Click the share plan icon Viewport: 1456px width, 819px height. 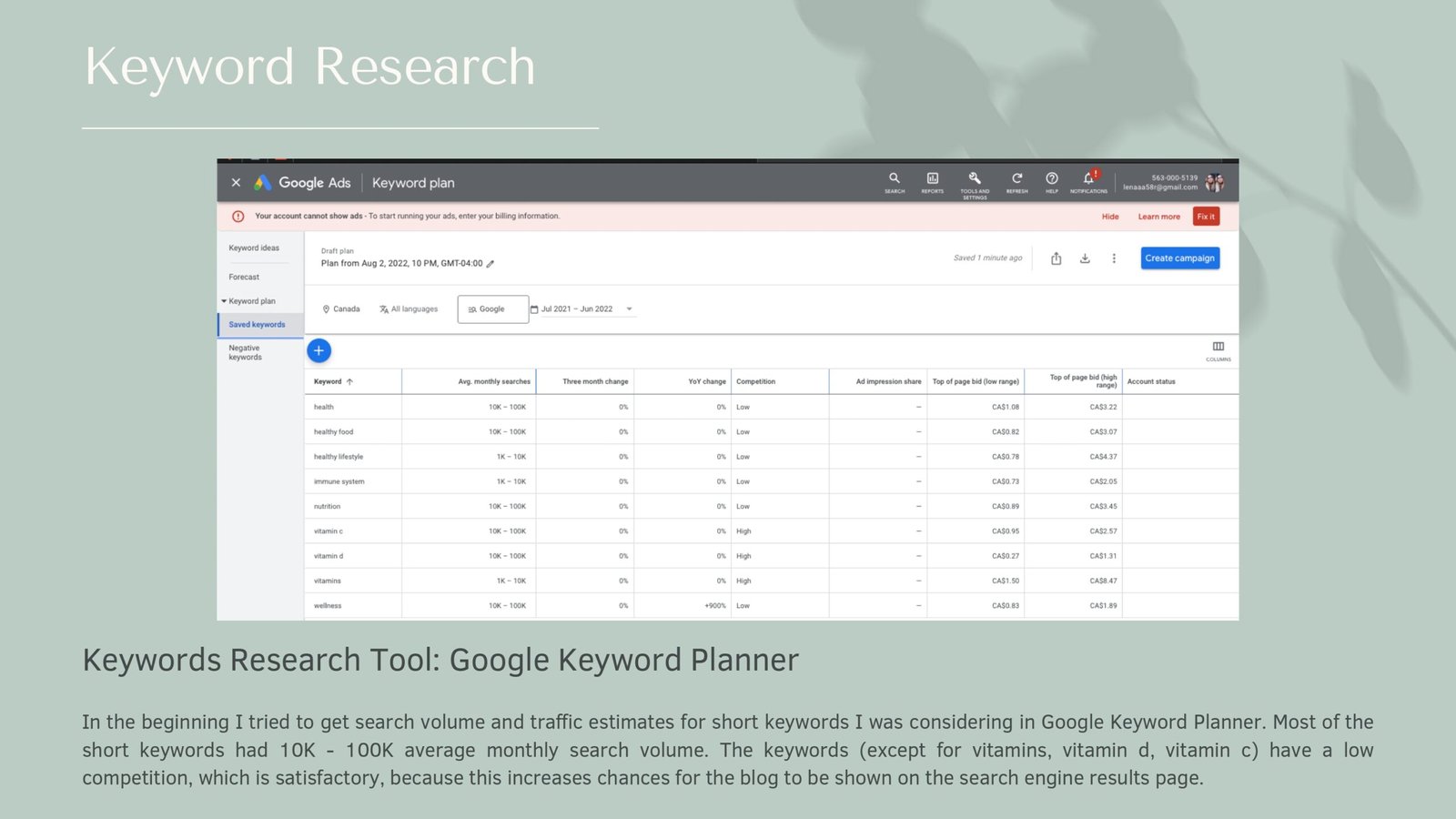pos(1056,258)
